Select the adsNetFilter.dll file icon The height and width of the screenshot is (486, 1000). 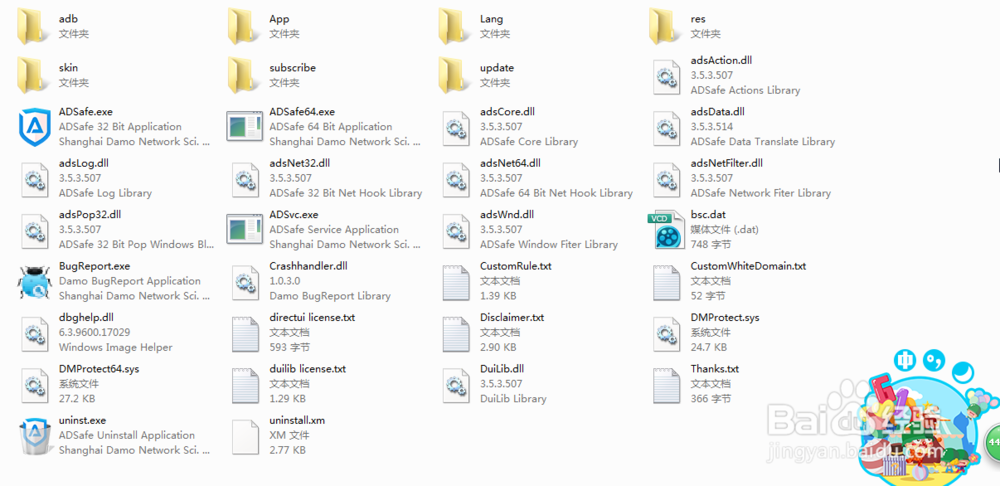pyautogui.click(x=666, y=180)
